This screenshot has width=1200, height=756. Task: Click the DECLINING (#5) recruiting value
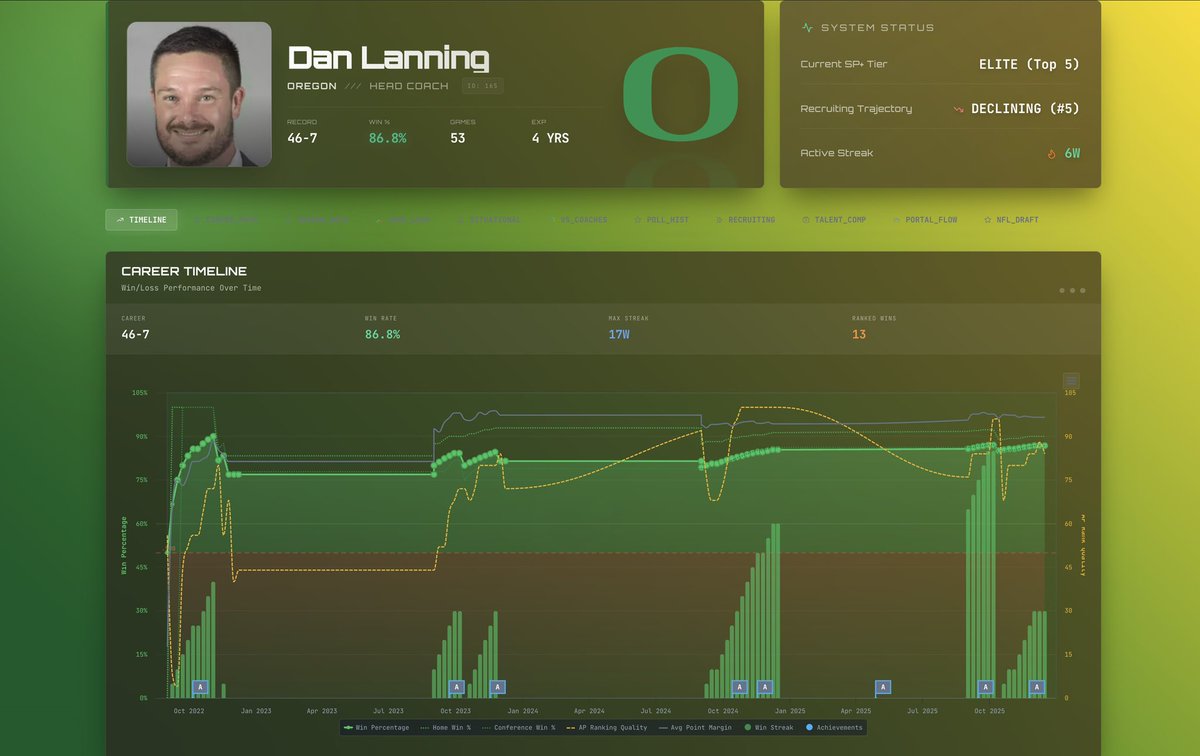tap(1025, 109)
